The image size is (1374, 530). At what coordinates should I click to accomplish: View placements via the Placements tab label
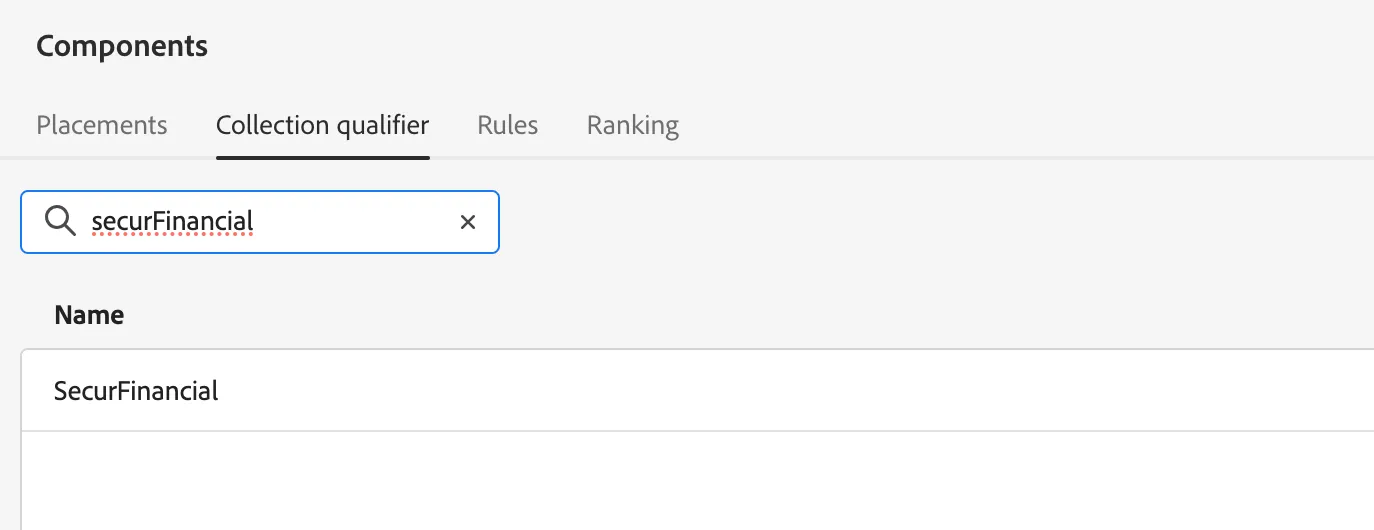tap(102, 125)
